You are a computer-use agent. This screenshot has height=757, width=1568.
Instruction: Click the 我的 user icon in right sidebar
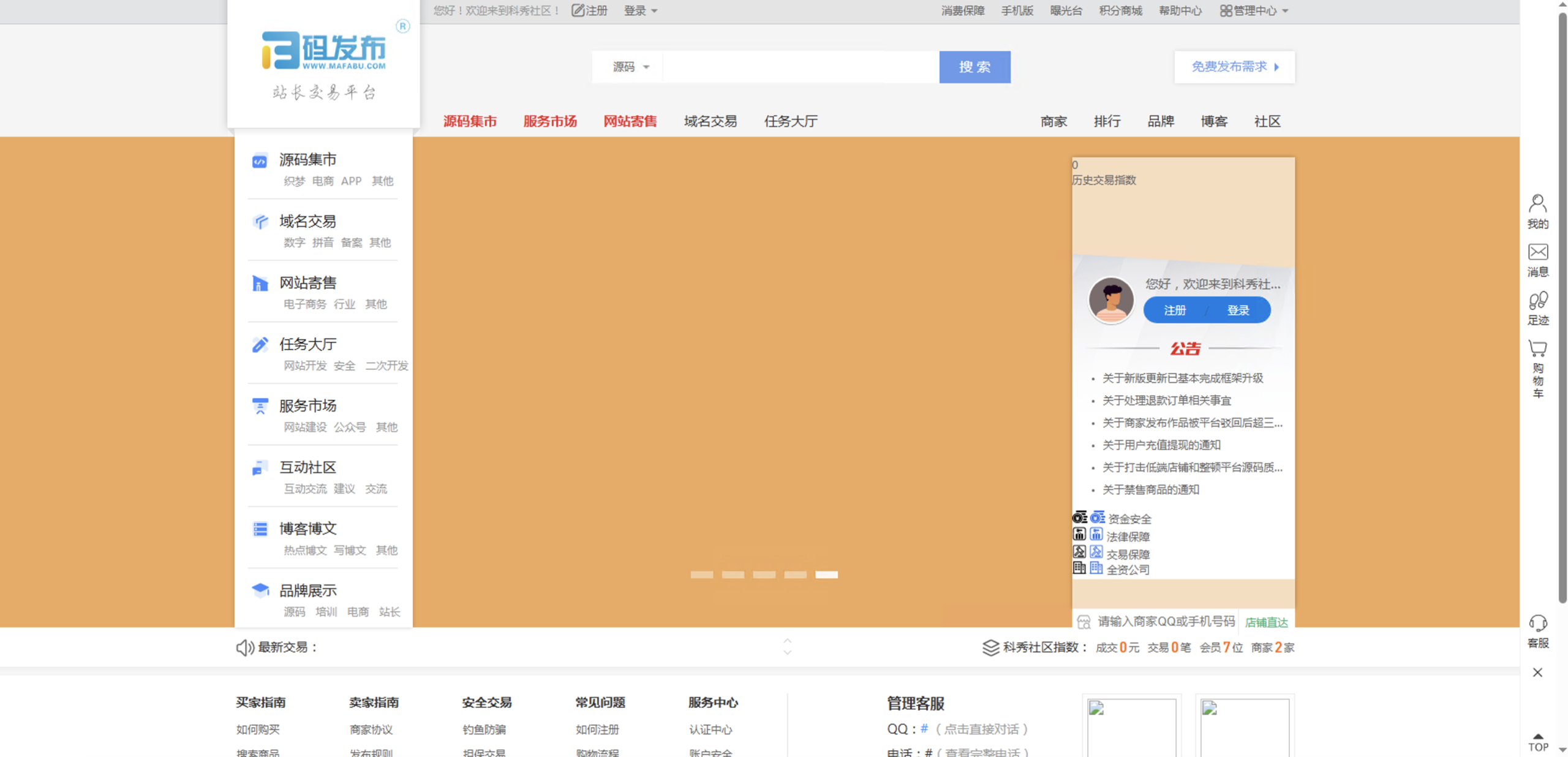(1537, 203)
